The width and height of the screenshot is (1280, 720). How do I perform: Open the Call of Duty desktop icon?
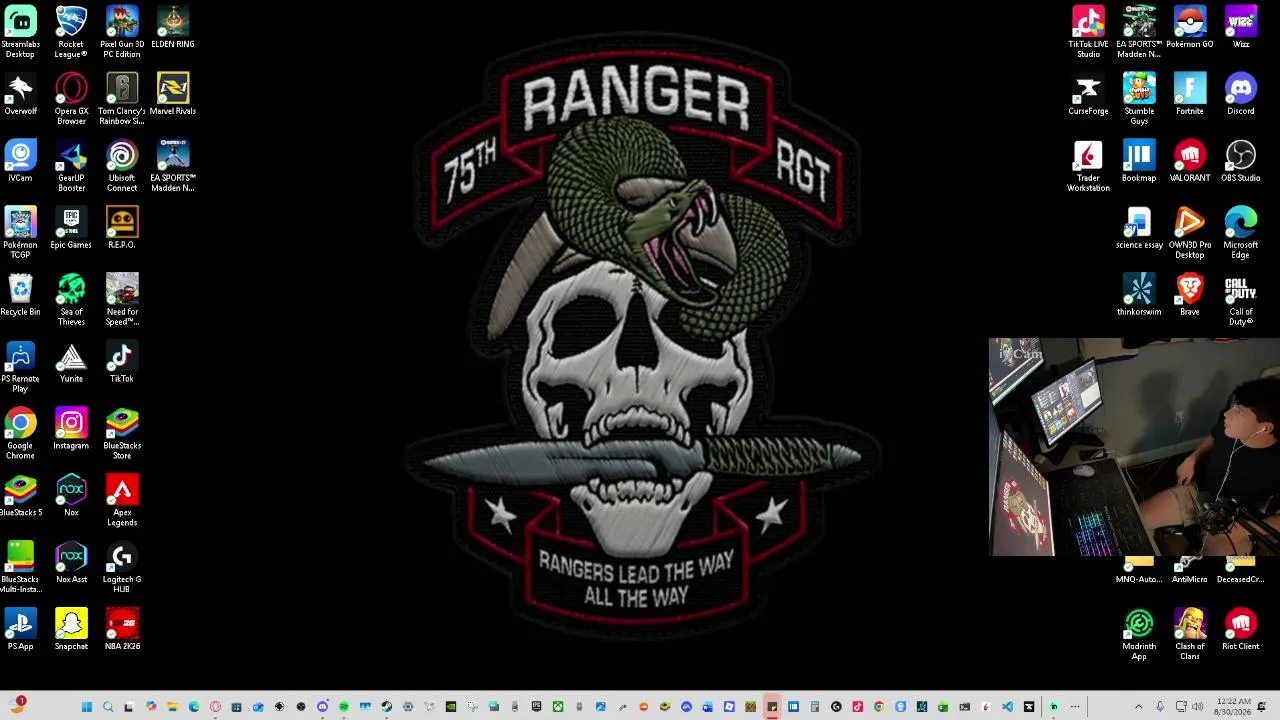pyautogui.click(x=1241, y=300)
